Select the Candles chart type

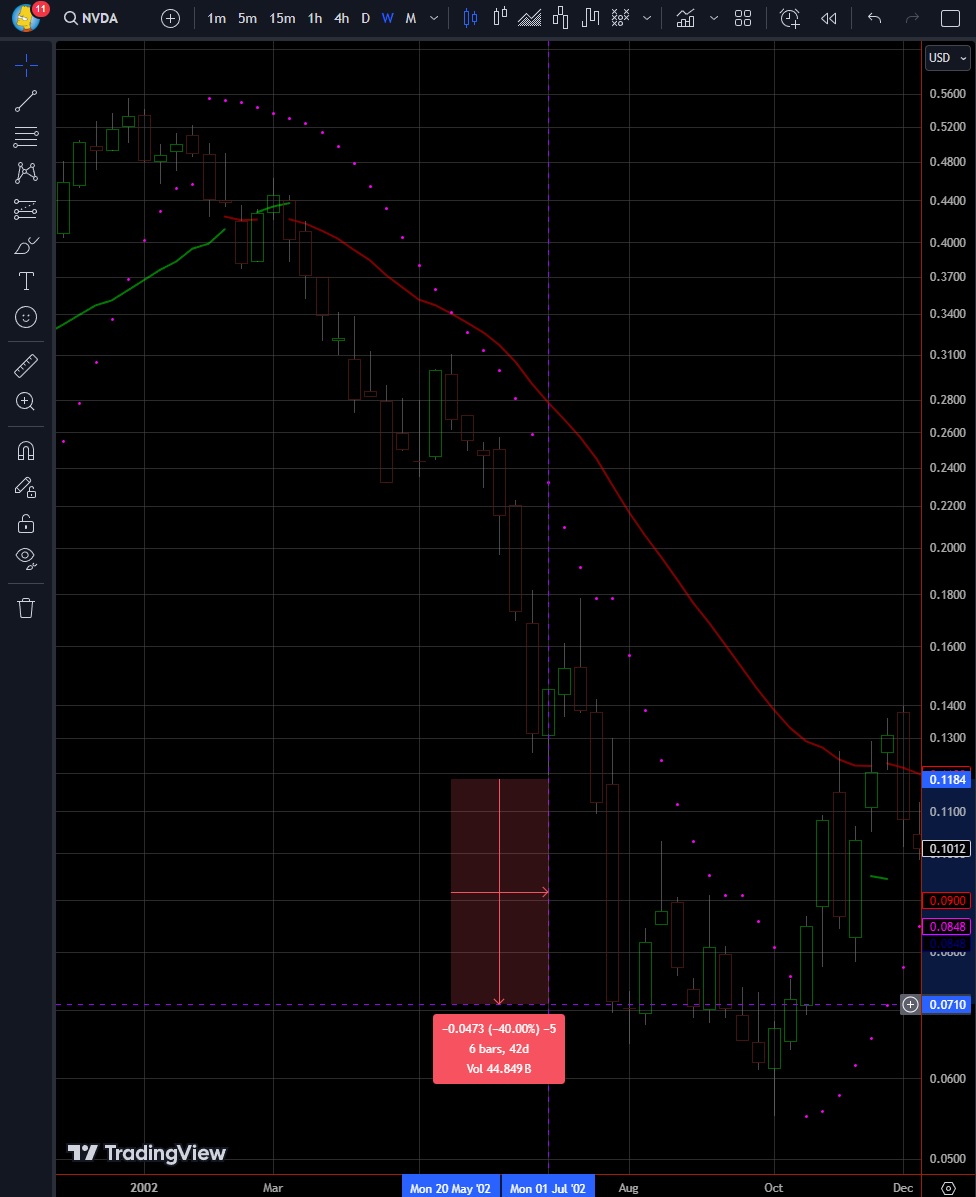[x=471, y=18]
